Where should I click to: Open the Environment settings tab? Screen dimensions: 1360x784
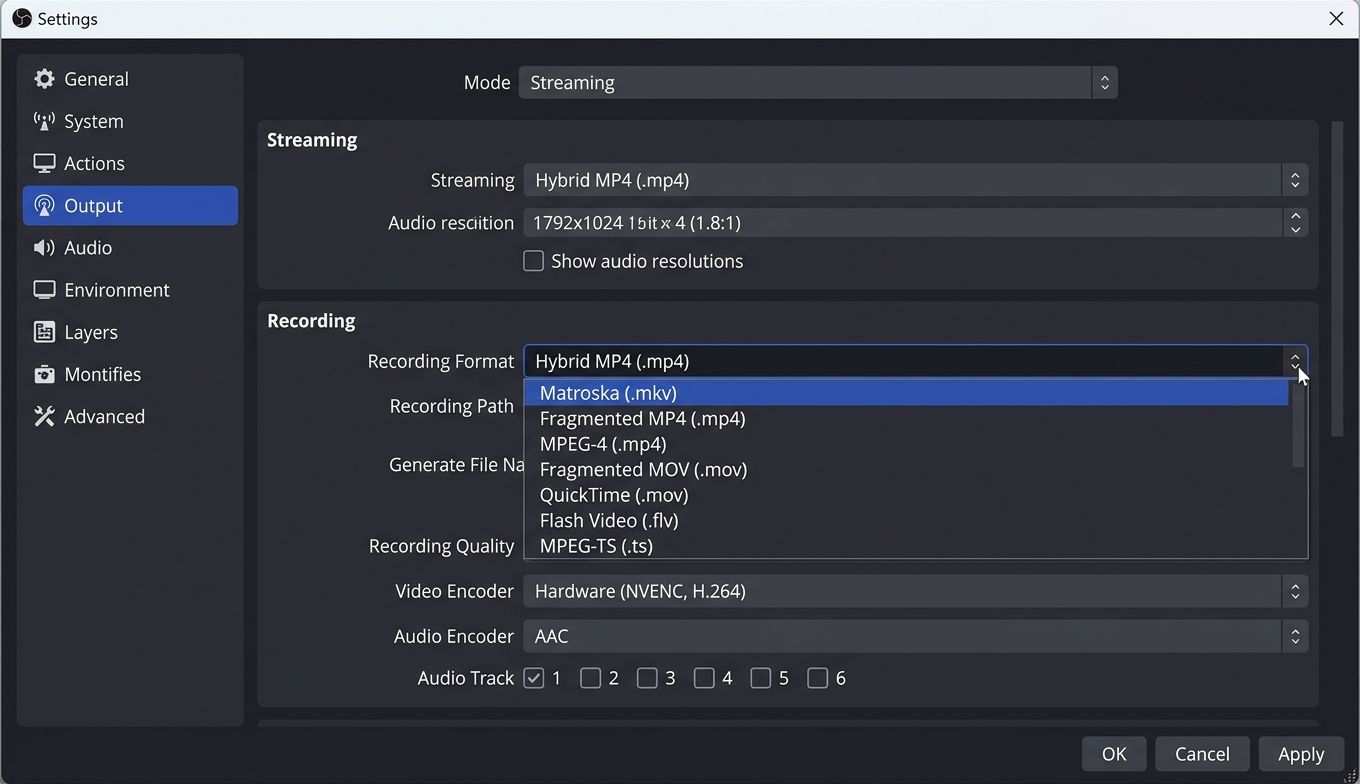pyautogui.click(x=130, y=290)
